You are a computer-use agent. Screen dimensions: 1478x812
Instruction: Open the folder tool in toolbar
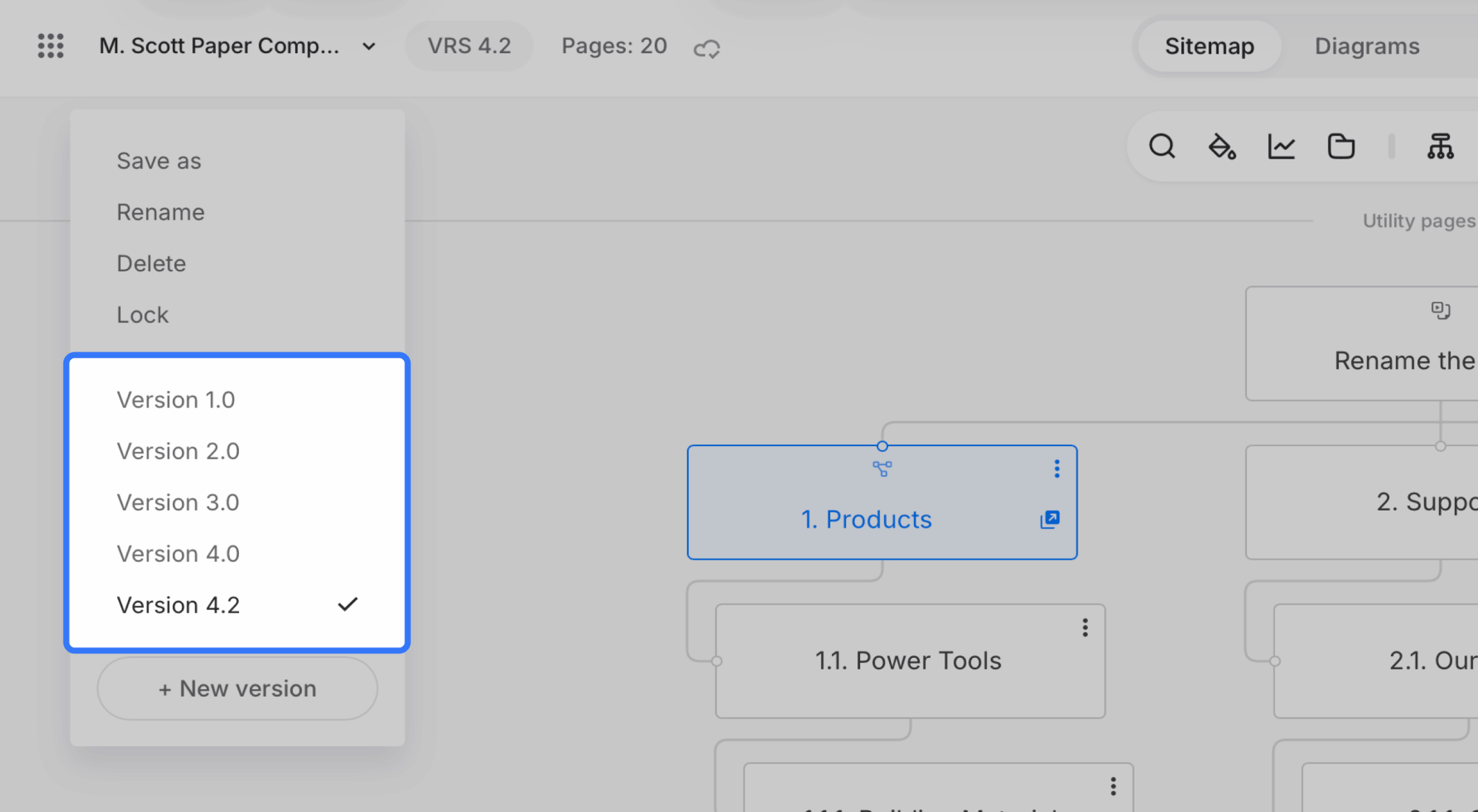[x=1341, y=146]
